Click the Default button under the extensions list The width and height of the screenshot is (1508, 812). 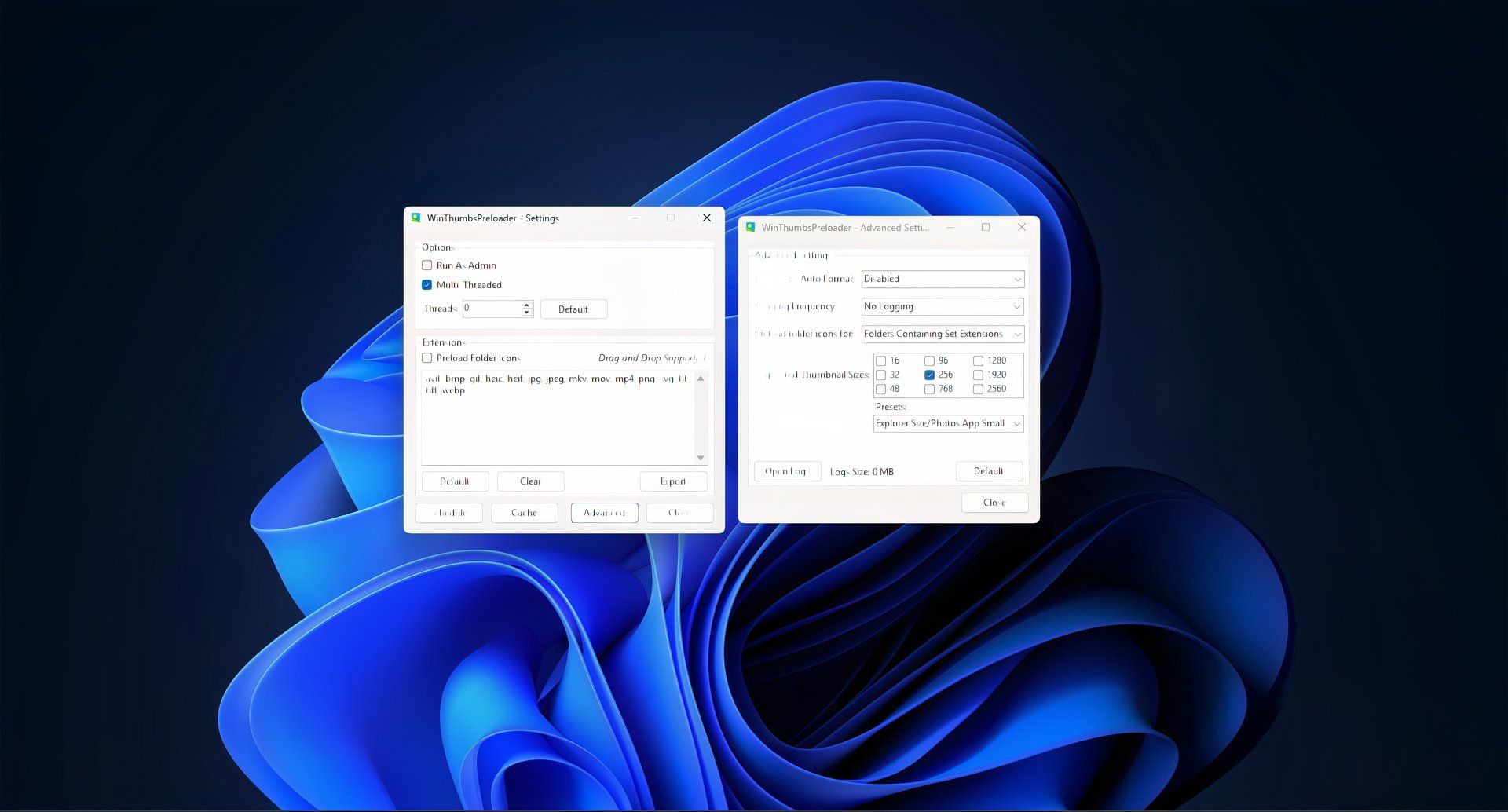[455, 481]
